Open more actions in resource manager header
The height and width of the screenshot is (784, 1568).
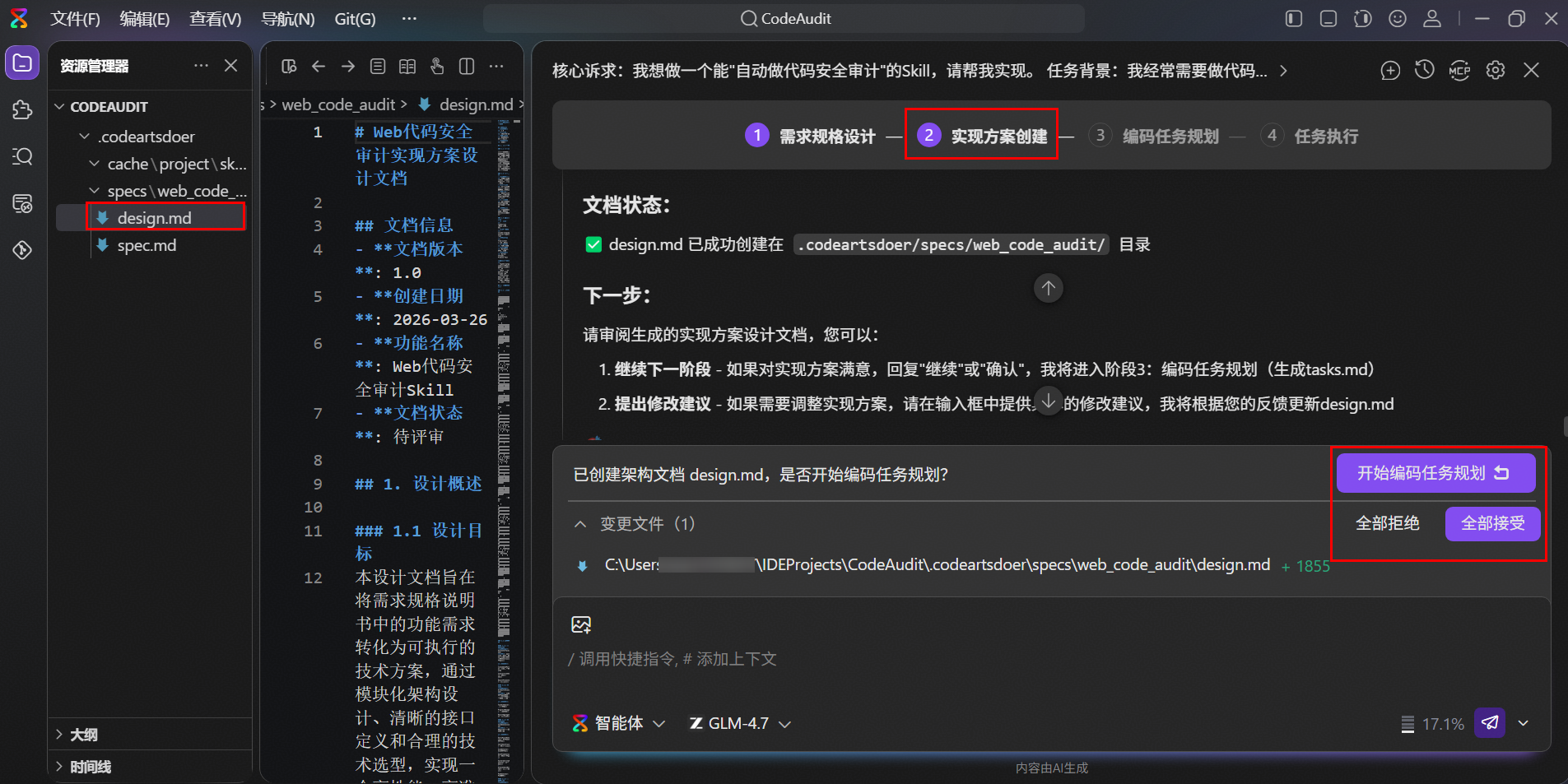pyautogui.click(x=201, y=66)
